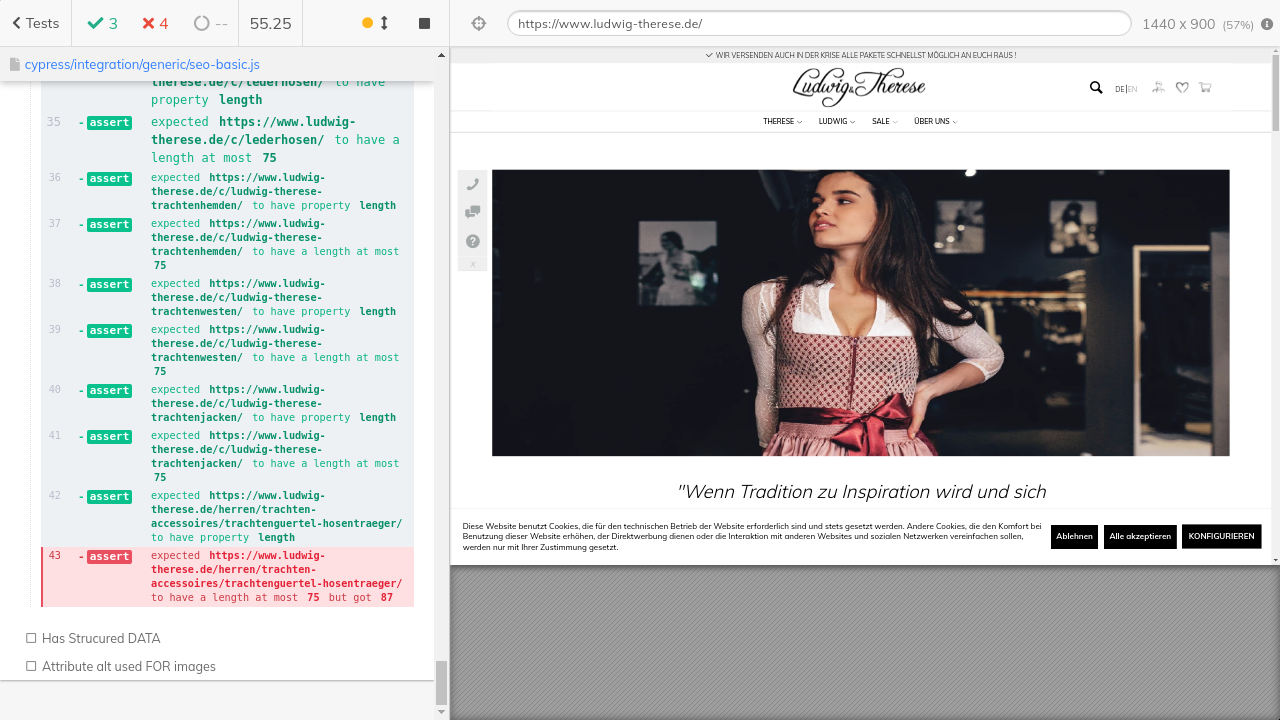The height and width of the screenshot is (720, 1280).
Task: Stop the running Cypress test
Action: point(424,23)
